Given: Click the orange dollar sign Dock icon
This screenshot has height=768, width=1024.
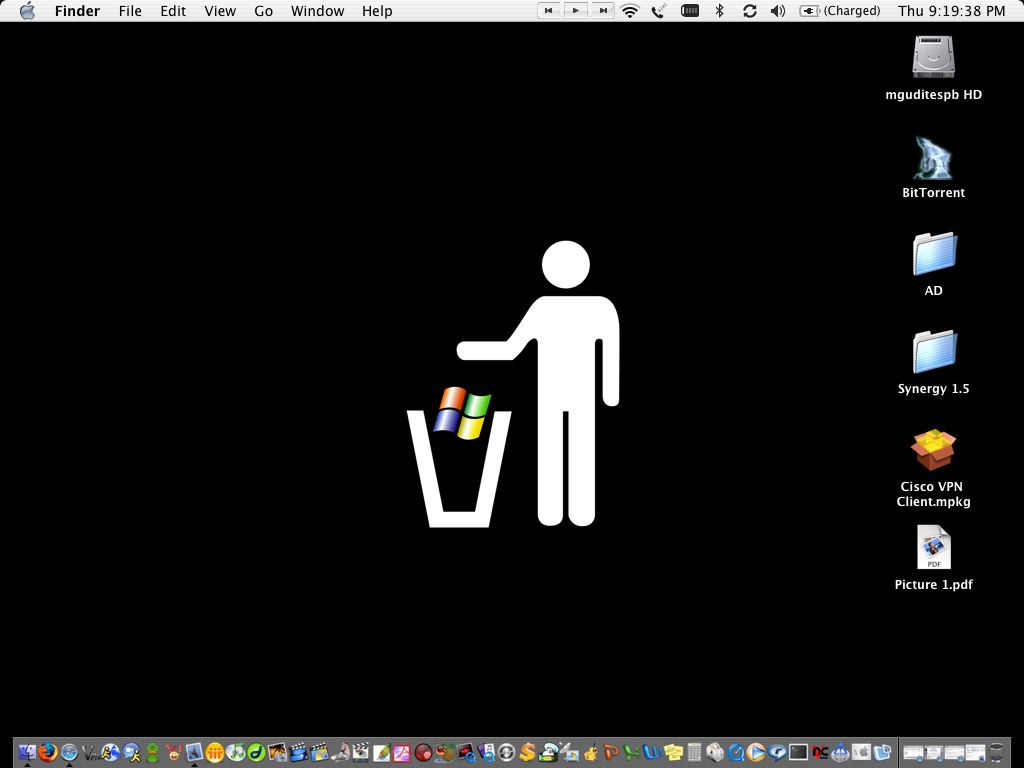Looking at the screenshot, I should [x=528, y=752].
